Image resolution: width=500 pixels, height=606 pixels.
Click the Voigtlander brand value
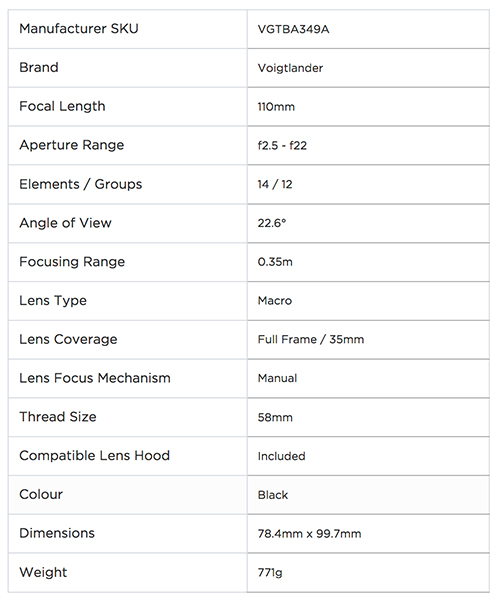[x=290, y=68]
